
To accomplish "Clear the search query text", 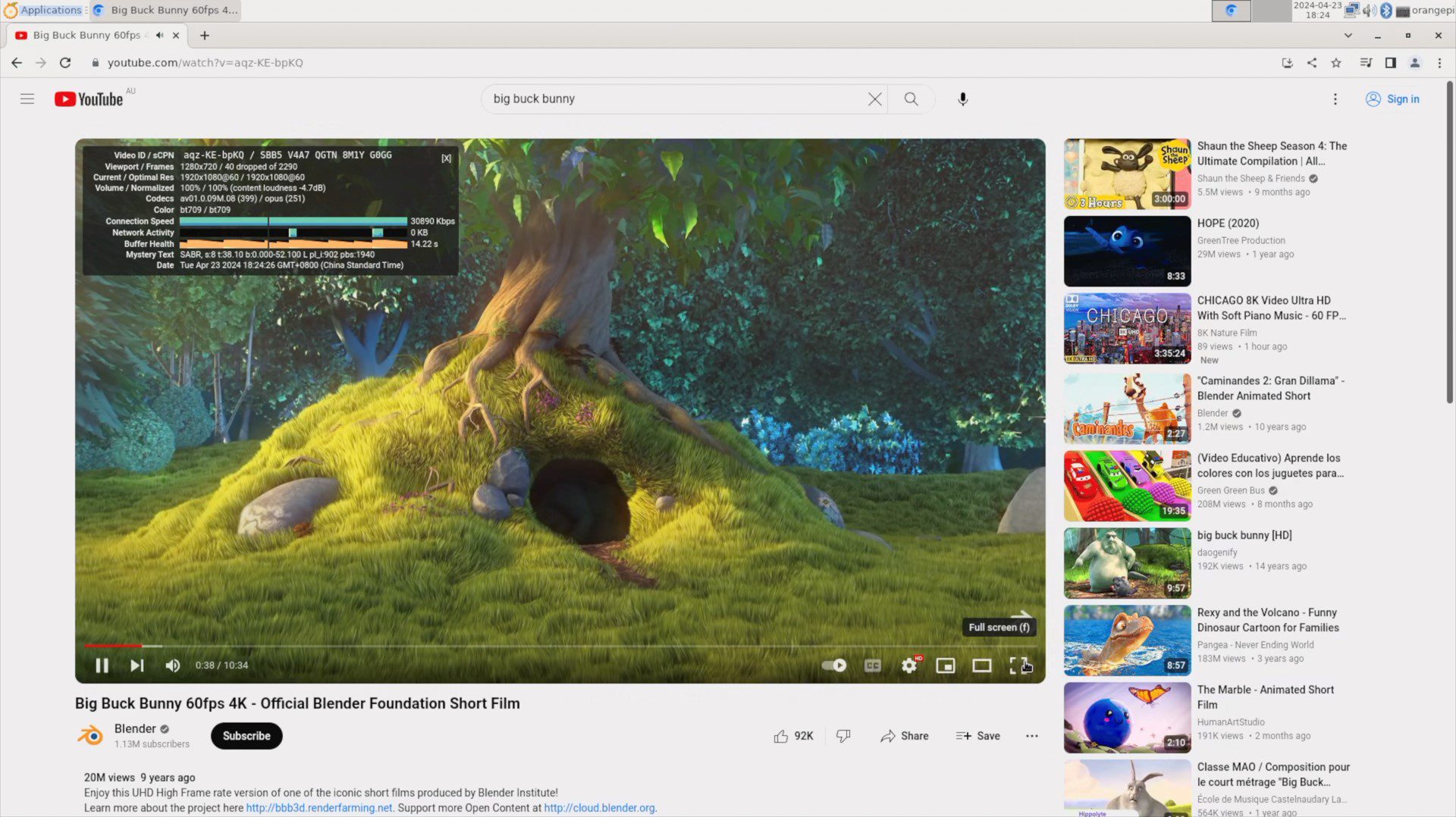I will pos(874,99).
